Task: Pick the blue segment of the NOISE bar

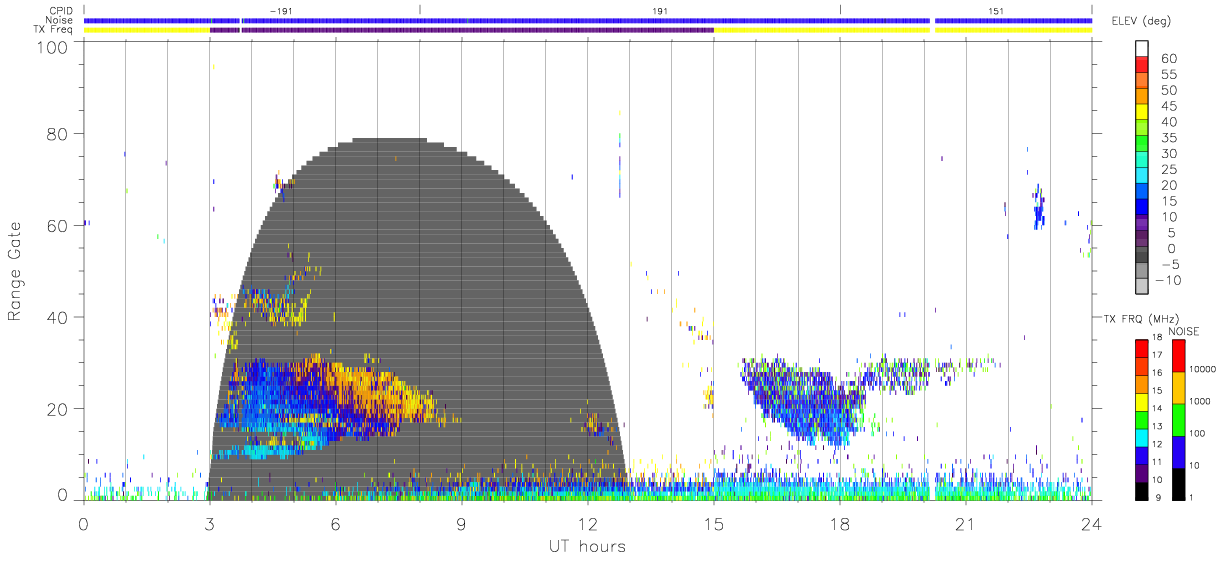Action: click(x=1178, y=452)
